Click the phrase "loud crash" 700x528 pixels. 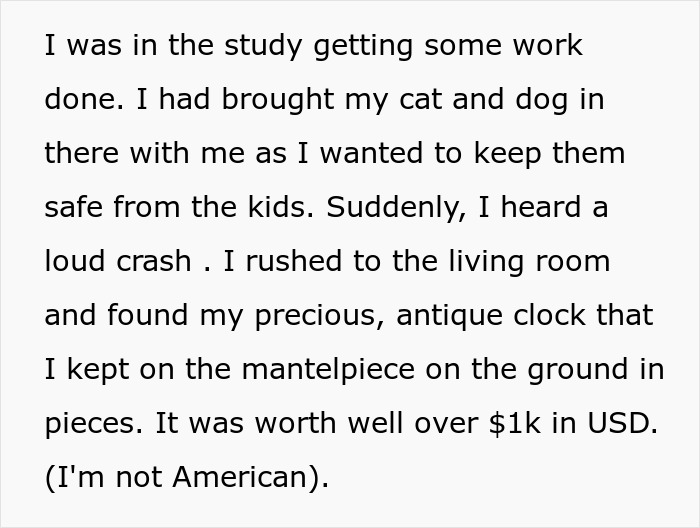coord(118,261)
